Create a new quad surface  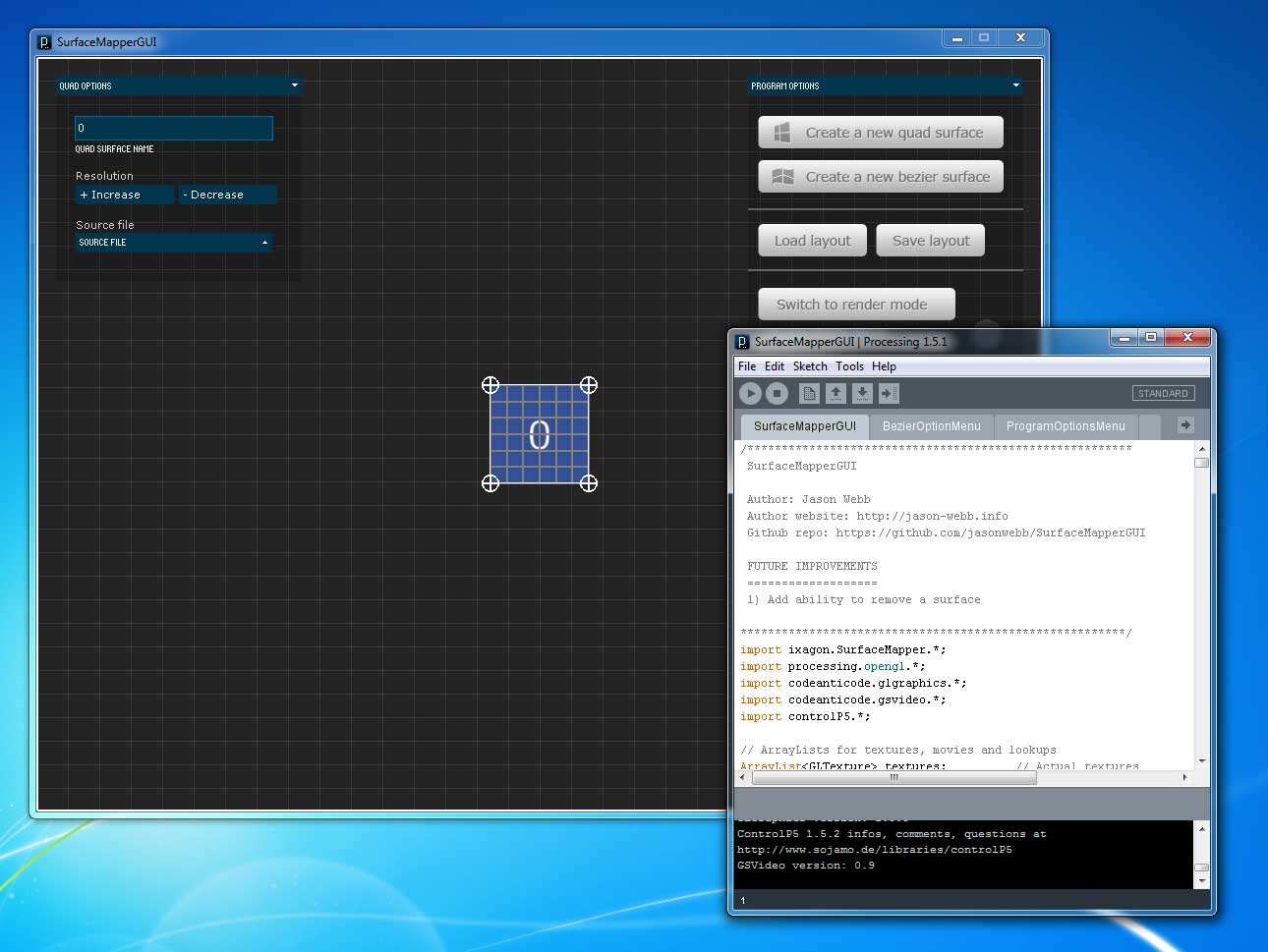pos(881,133)
